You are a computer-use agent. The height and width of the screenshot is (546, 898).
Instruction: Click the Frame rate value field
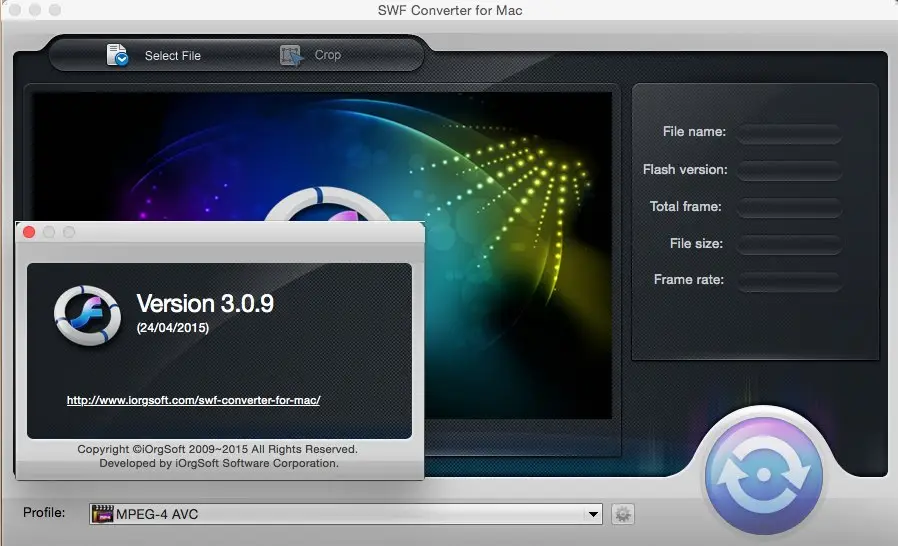point(789,280)
